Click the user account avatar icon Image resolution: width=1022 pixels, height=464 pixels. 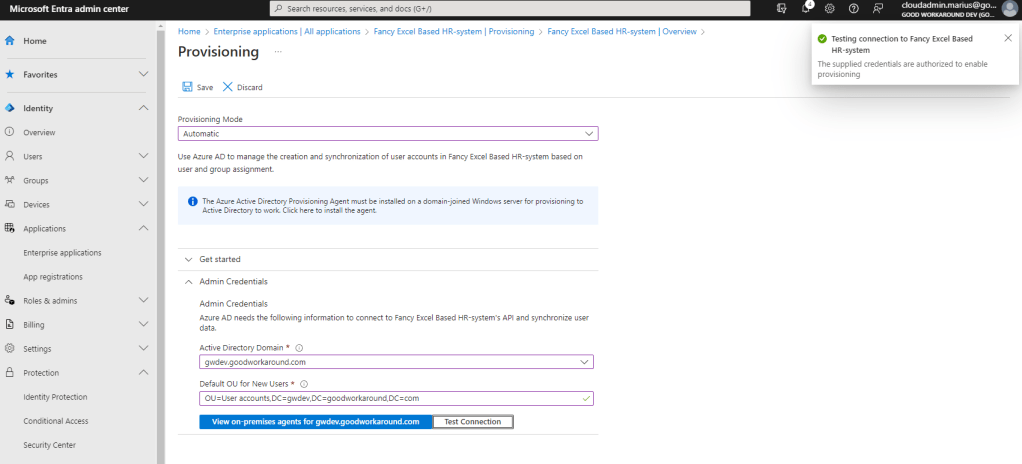(1010, 9)
